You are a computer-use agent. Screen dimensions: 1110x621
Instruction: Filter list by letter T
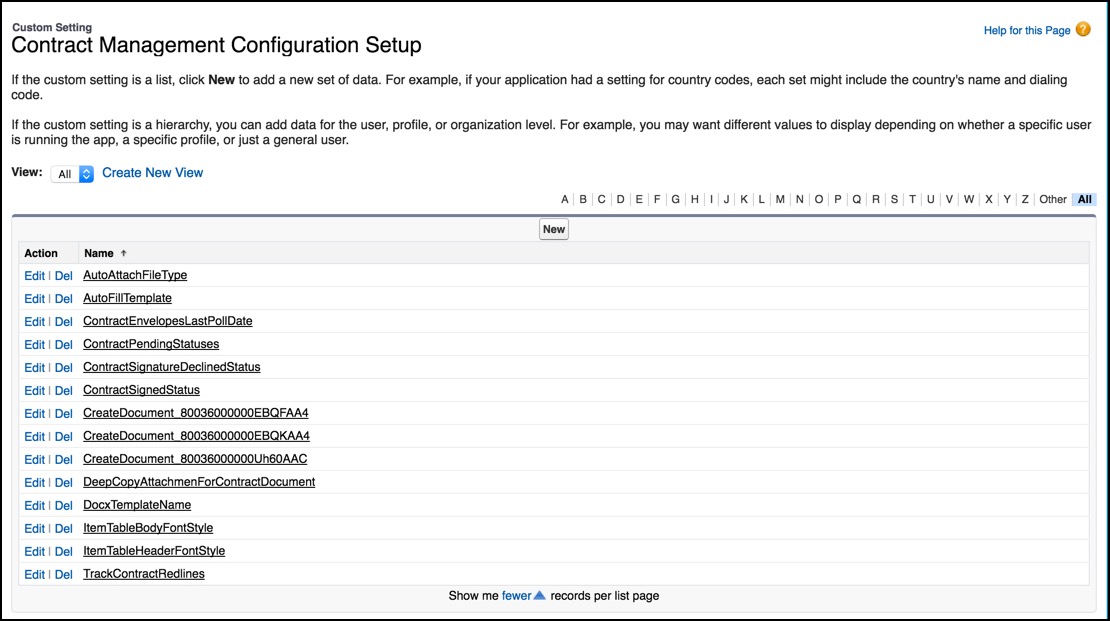click(912, 199)
